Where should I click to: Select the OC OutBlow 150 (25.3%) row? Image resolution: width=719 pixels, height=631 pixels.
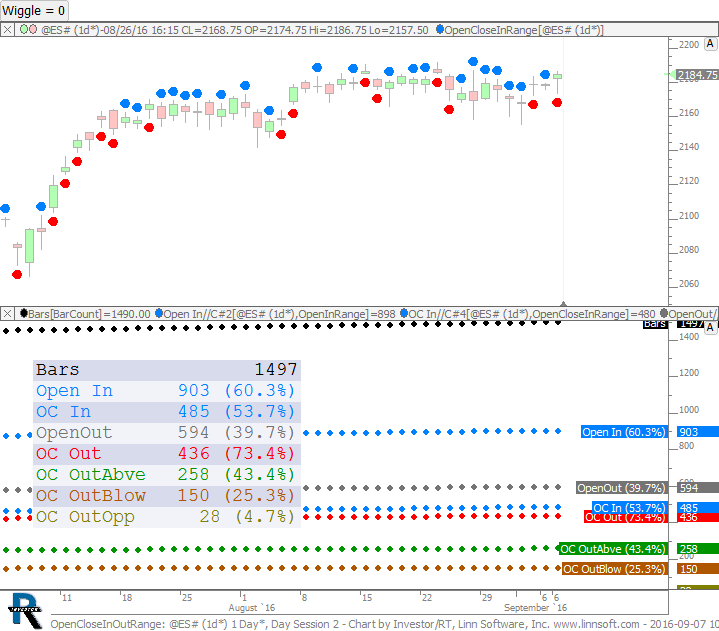[x=167, y=496]
